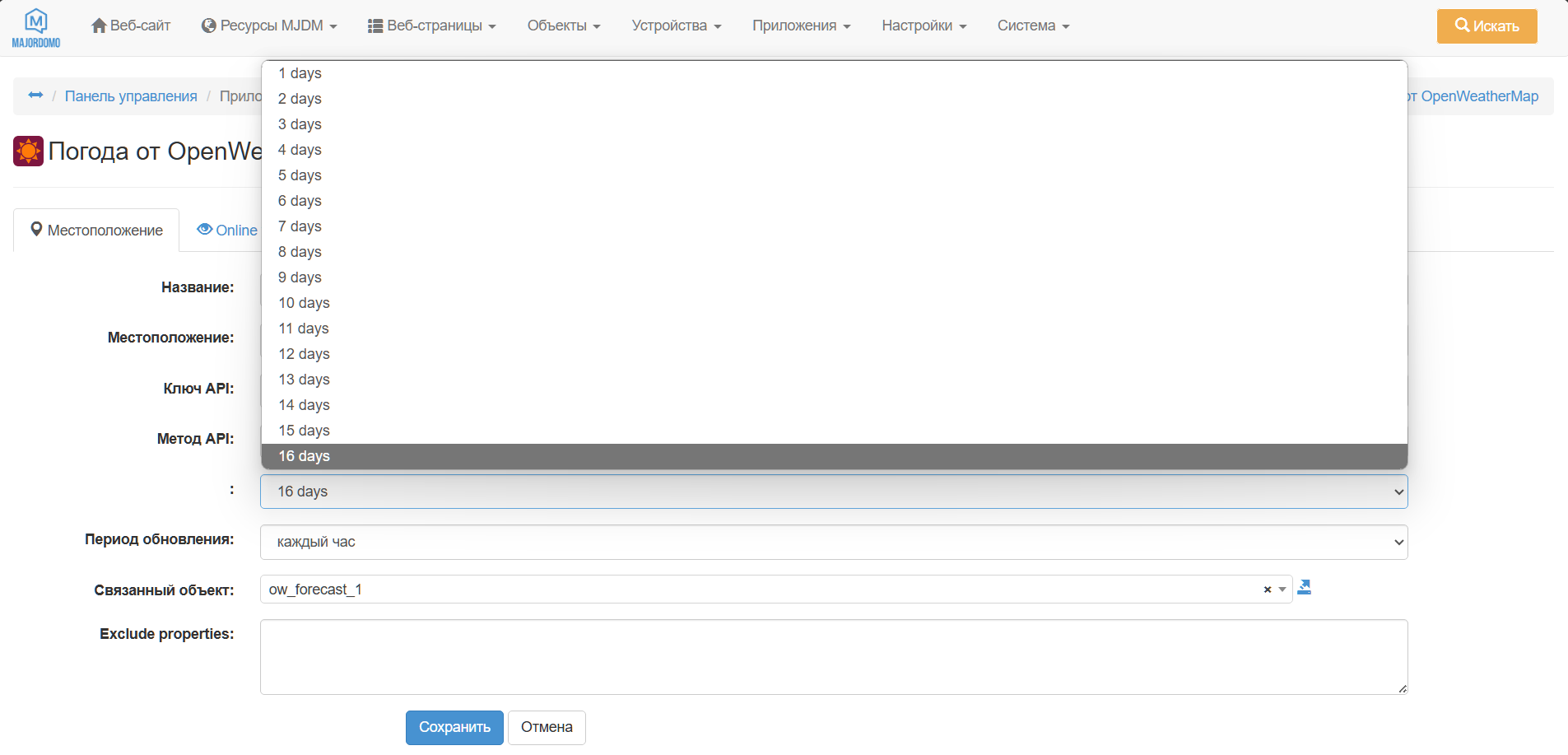Open the Система menu
Screen dimensions: 1568x755
coord(1033,26)
